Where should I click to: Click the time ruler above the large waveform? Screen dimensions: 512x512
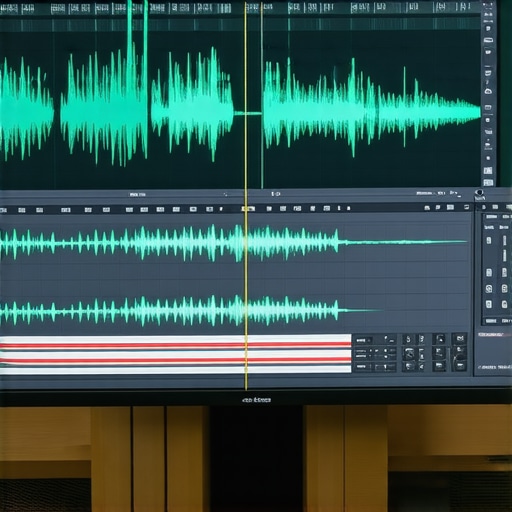[x=240, y=8]
